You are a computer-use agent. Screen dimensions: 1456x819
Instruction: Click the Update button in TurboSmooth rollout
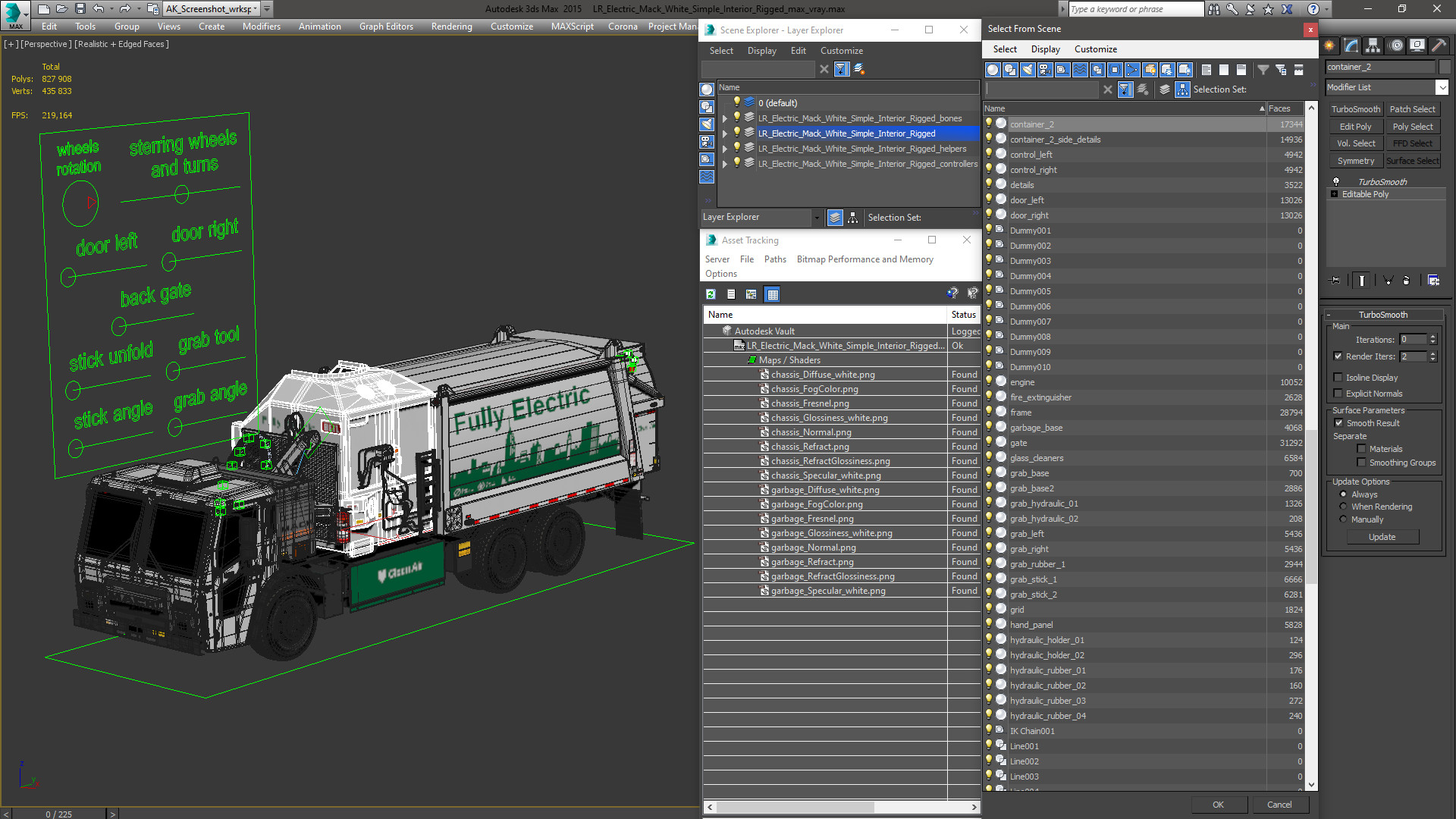click(1382, 537)
